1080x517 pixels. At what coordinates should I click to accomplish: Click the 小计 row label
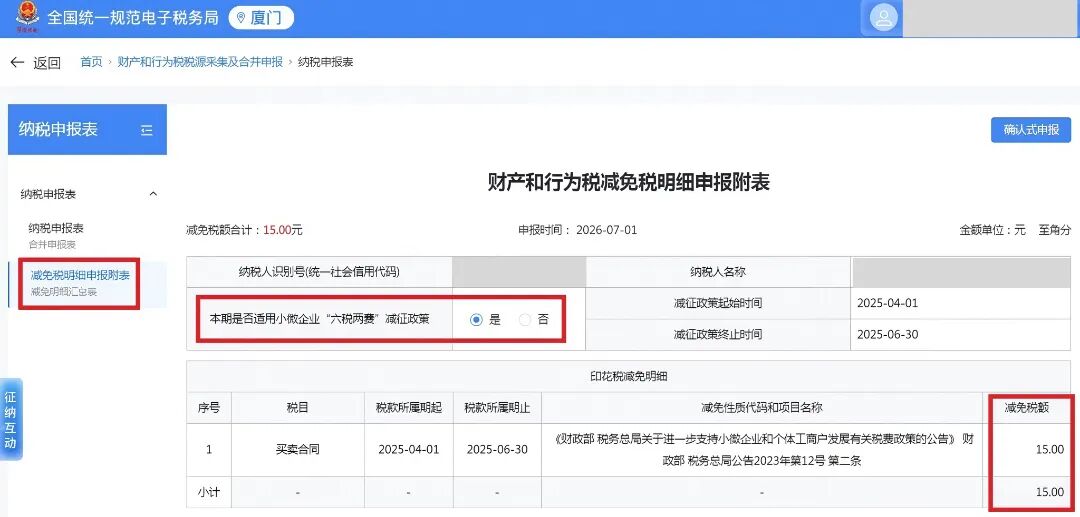coord(209,493)
